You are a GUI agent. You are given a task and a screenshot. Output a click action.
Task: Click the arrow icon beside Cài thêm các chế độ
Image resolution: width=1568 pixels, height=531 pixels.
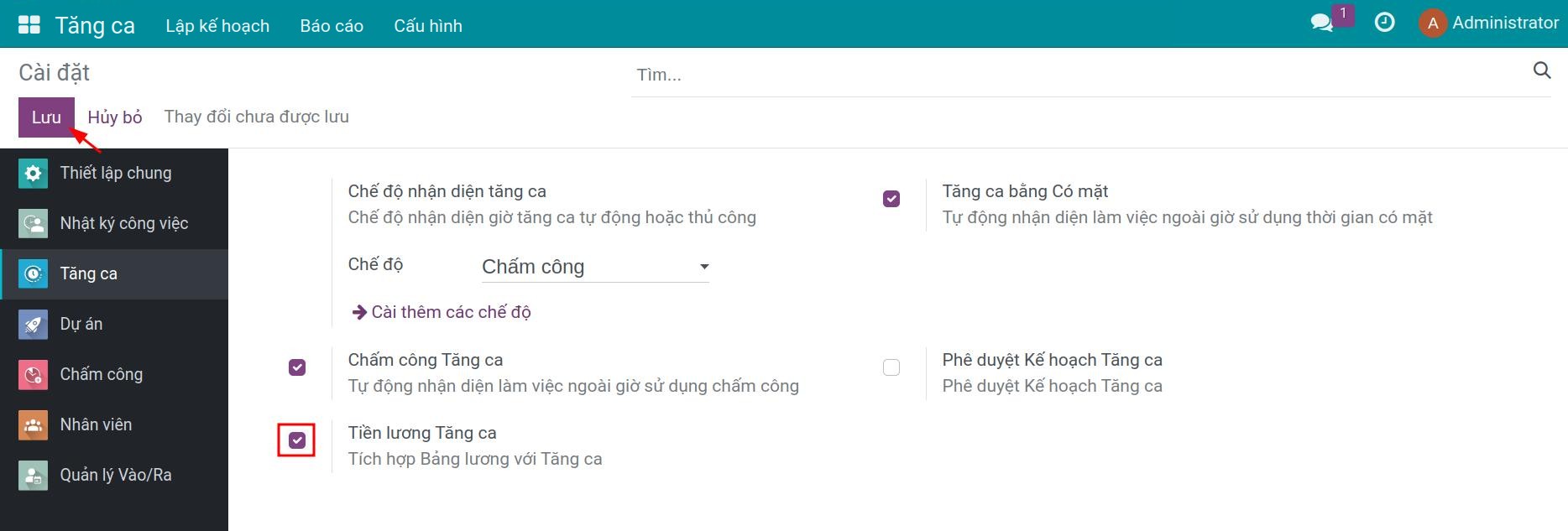(359, 312)
